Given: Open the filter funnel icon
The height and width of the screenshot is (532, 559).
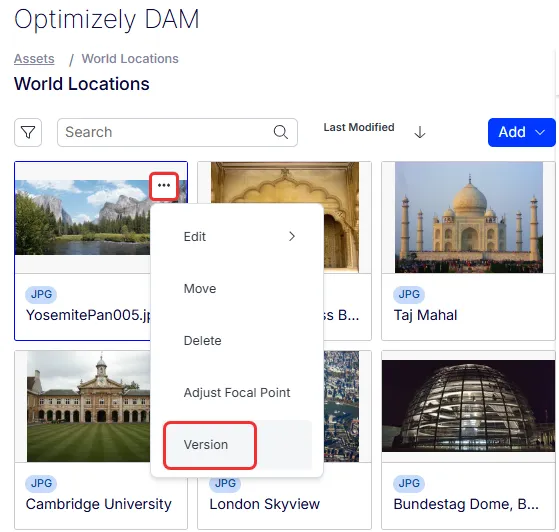Looking at the screenshot, I should coord(28,133).
